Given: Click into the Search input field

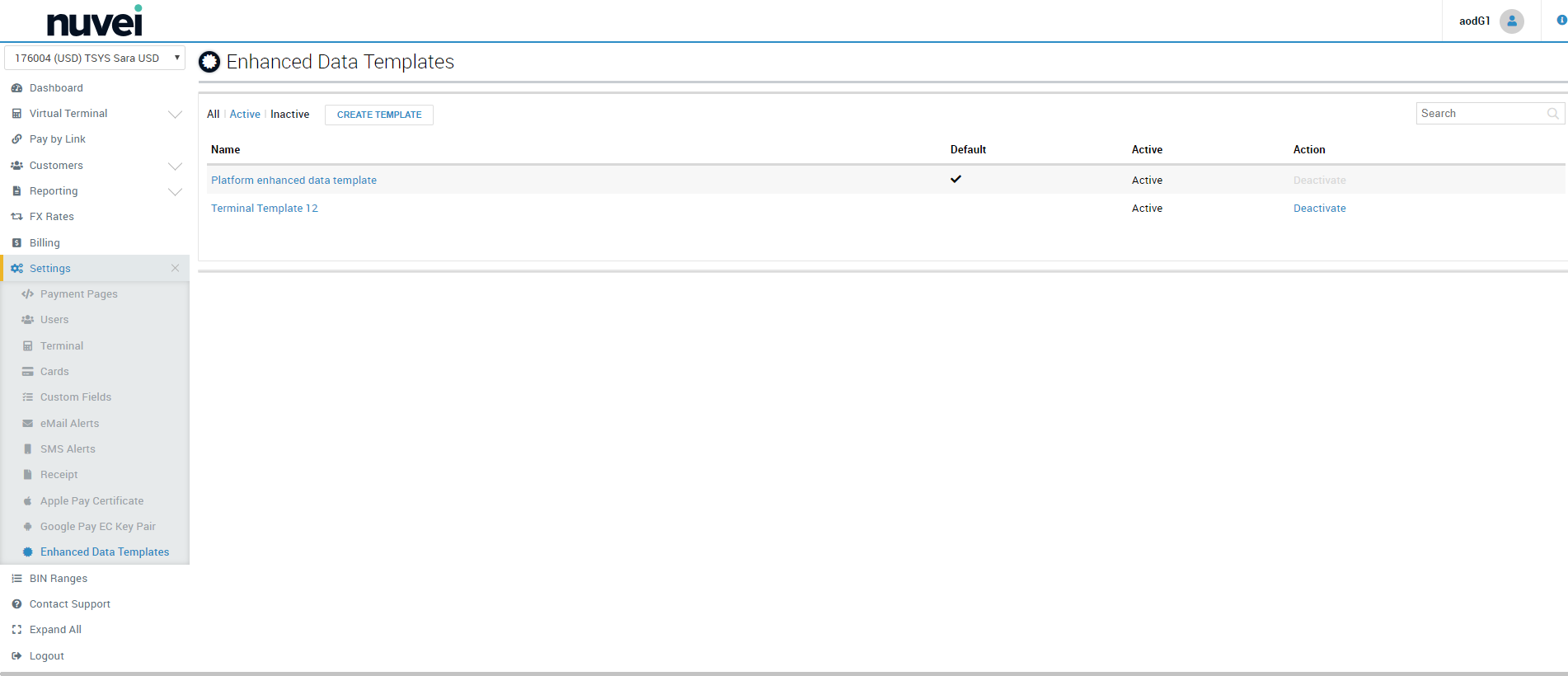Looking at the screenshot, I should (x=1480, y=114).
